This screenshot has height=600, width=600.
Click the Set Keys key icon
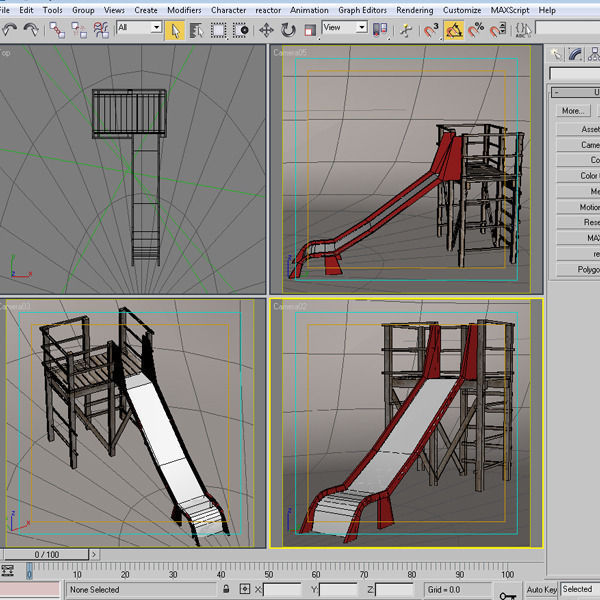(508, 595)
